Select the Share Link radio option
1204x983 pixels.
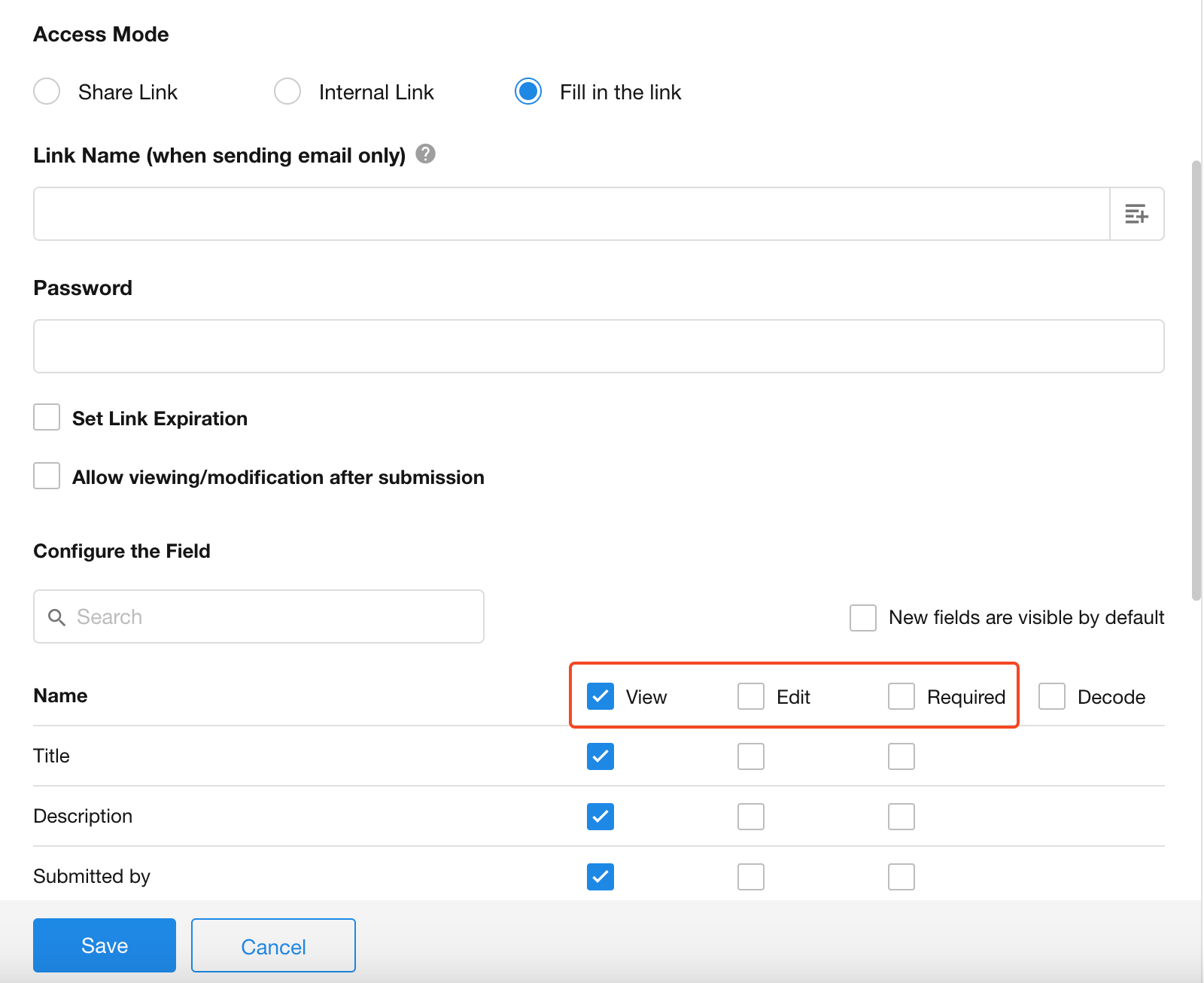pos(47,91)
